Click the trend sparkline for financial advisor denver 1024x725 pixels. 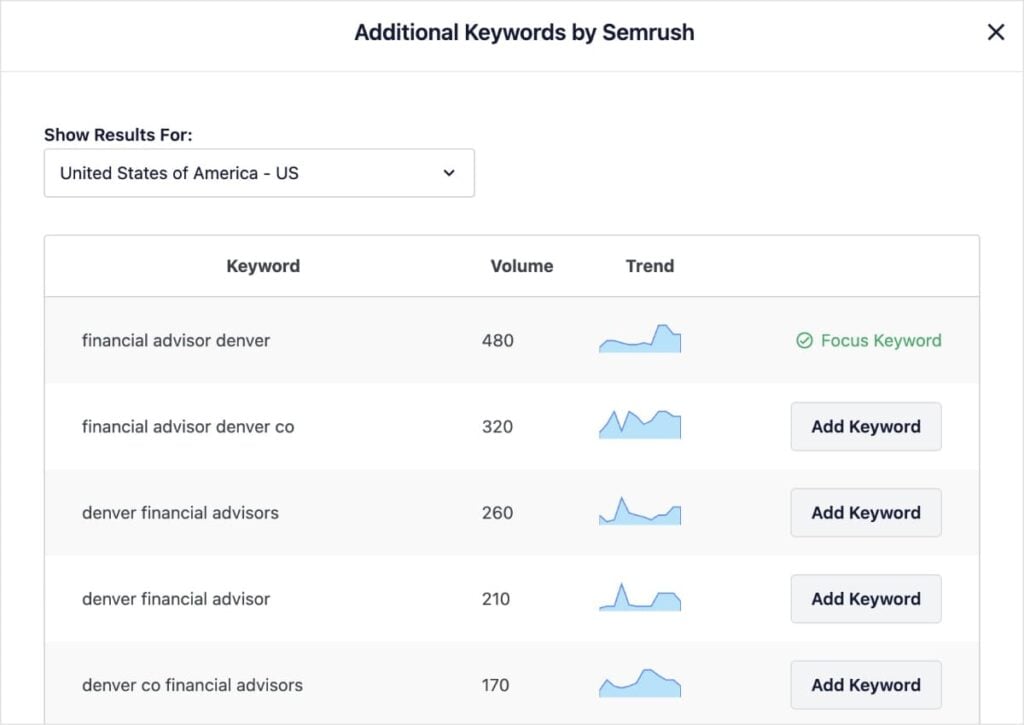(640, 340)
